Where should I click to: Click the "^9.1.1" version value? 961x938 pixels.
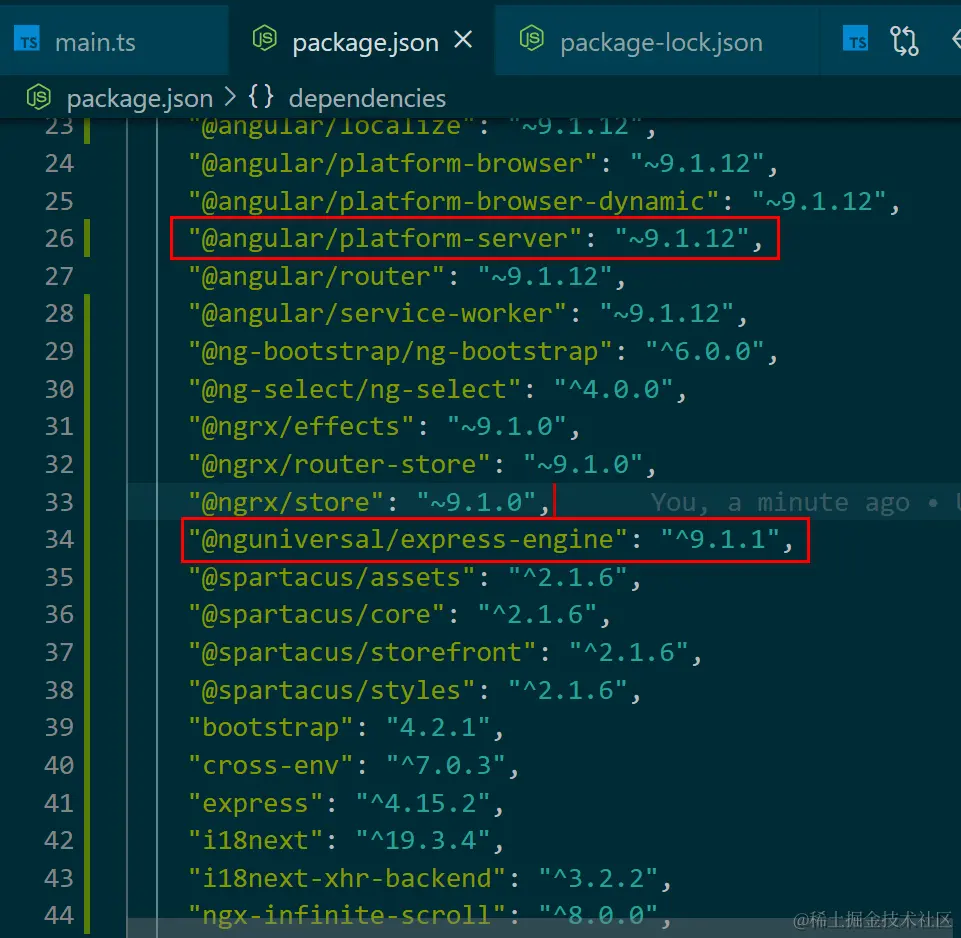720,540
